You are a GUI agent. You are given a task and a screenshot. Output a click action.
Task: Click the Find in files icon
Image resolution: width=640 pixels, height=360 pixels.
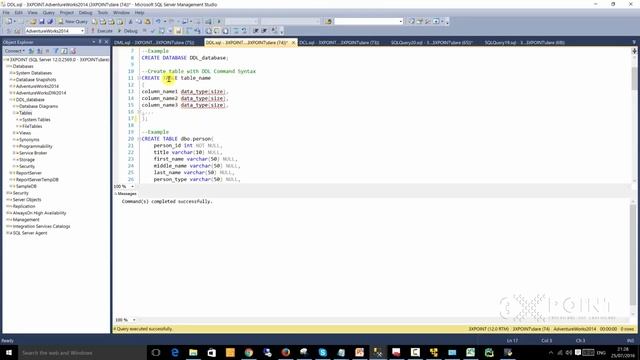[x=329, y=21]
